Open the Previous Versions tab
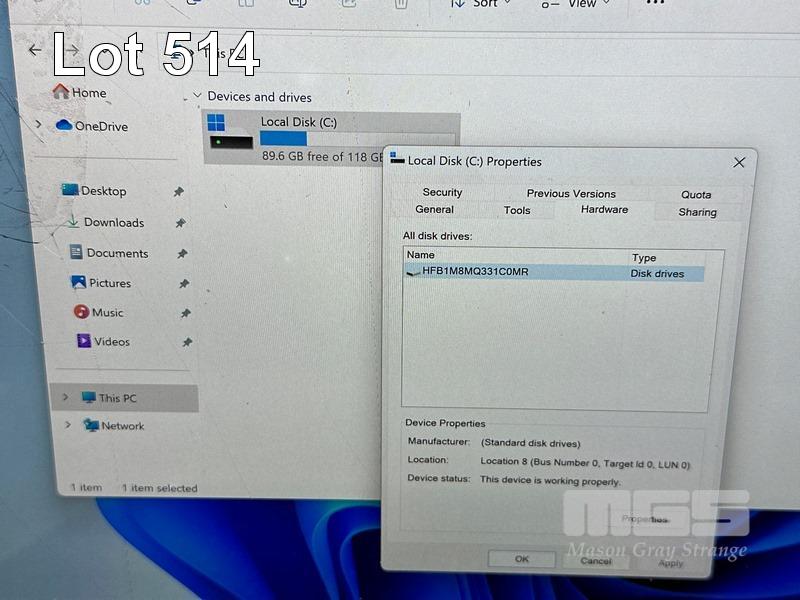 pyautogui.click(x=571, y=193)
